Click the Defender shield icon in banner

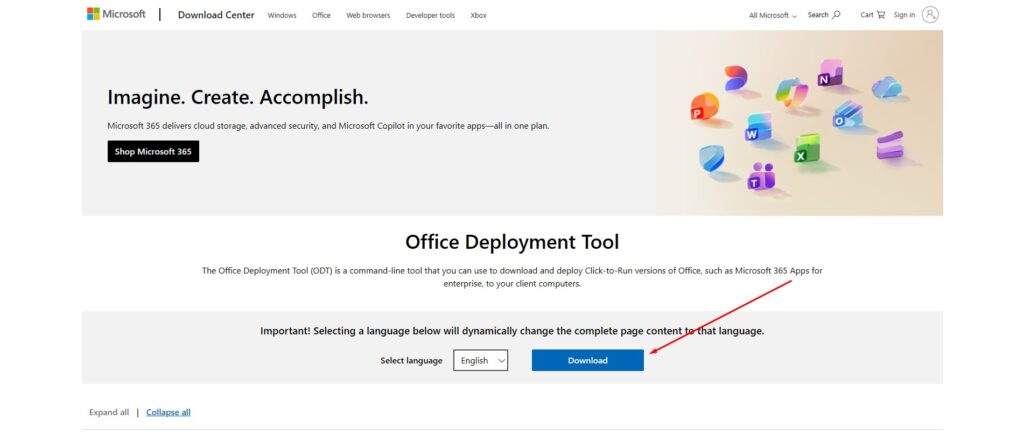coord(711,159)
